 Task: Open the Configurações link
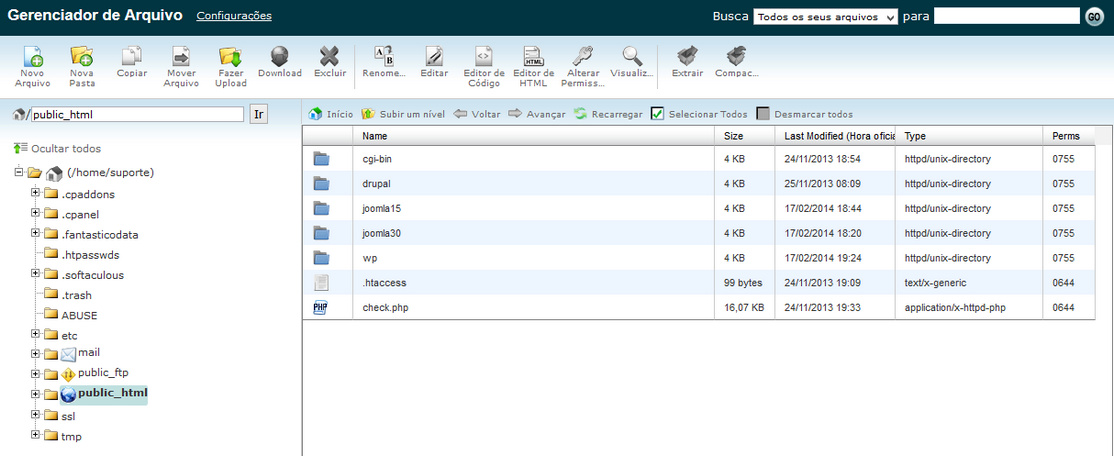[233, 16]
